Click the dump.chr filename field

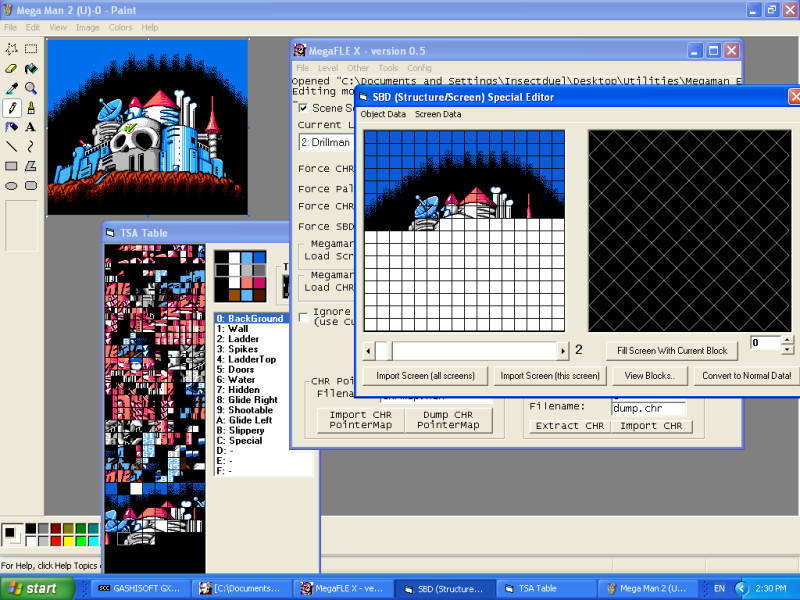pyautogui.click(x=648, y=408)
